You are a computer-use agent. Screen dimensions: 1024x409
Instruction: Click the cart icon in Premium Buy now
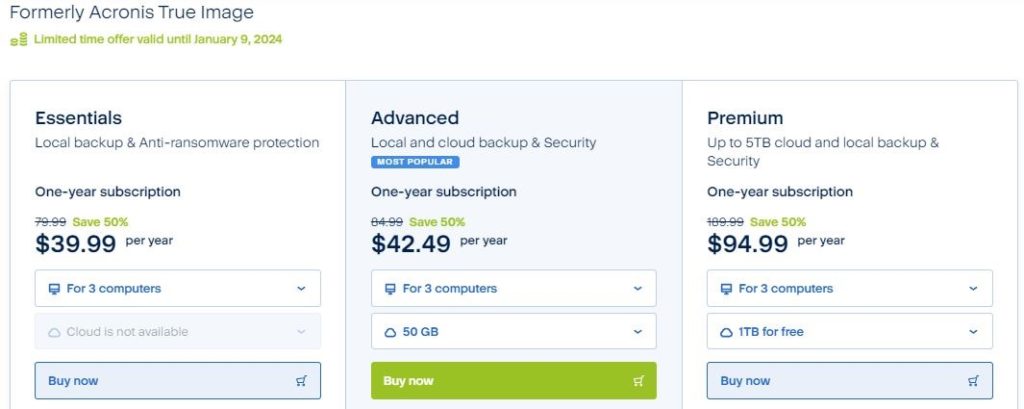click(973, 381)
